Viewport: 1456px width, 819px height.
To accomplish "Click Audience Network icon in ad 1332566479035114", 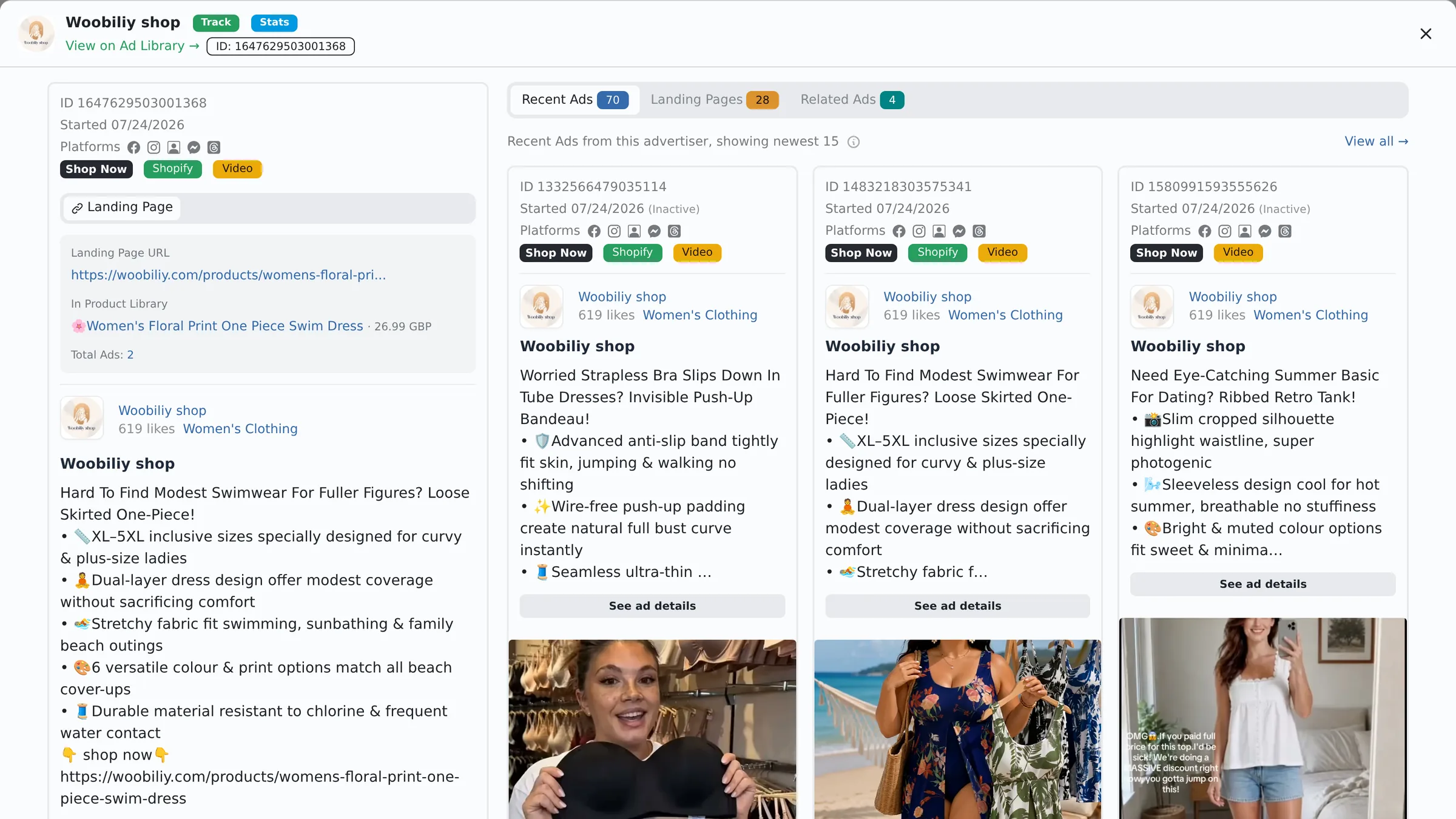I will [x=634, y=231].
